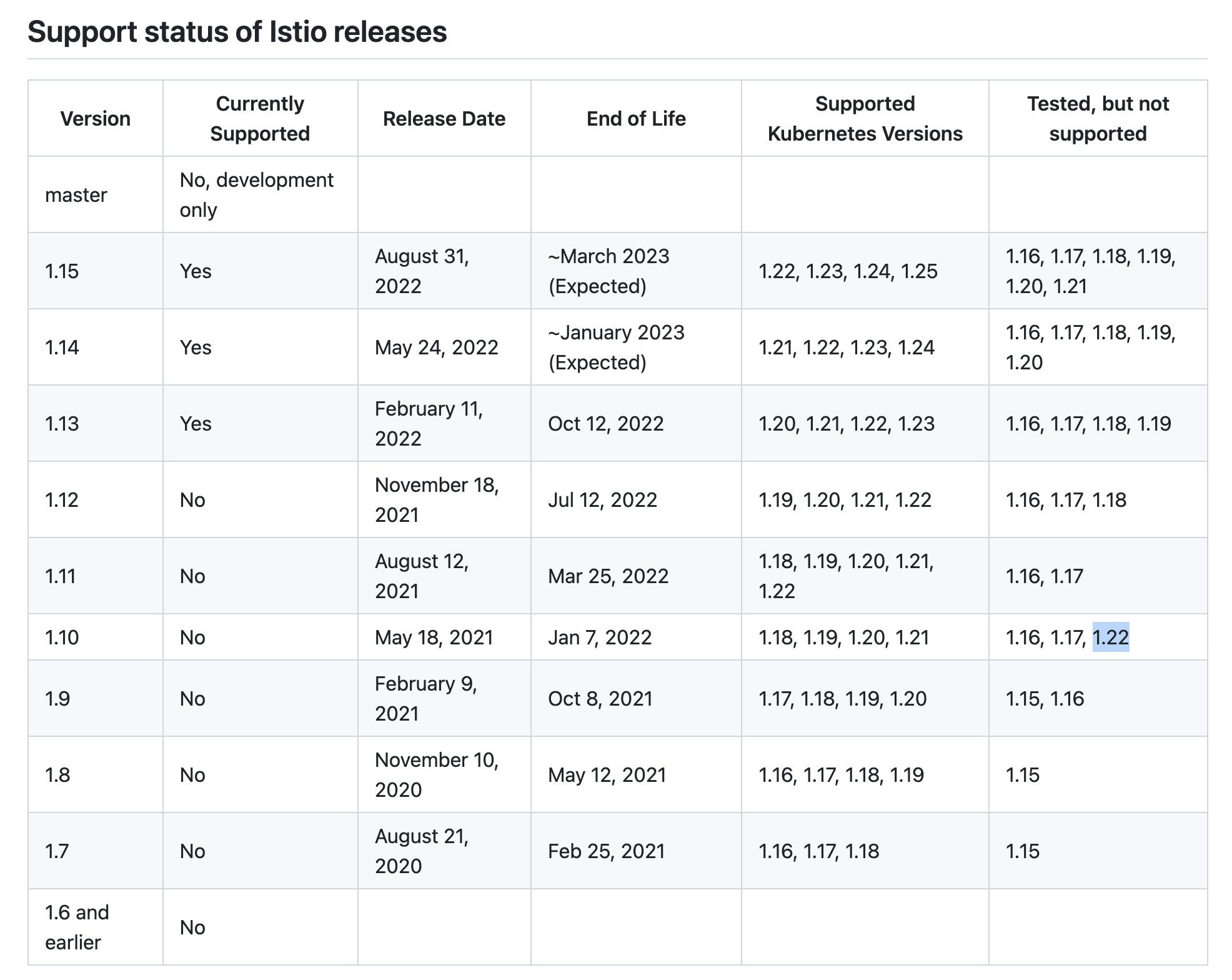Click 'No, development only' cell

(260, 194)
